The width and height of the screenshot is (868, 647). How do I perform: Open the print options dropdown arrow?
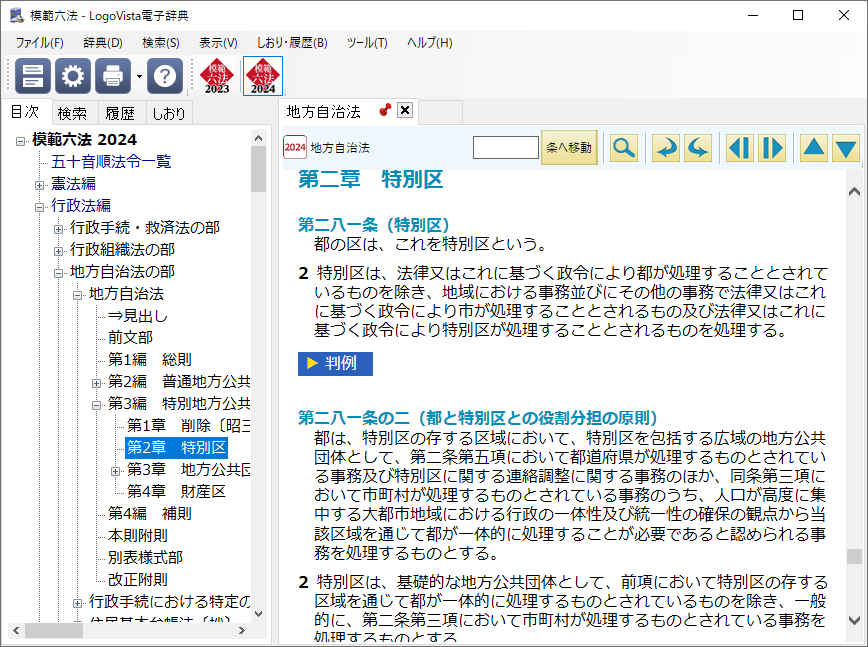139,76
